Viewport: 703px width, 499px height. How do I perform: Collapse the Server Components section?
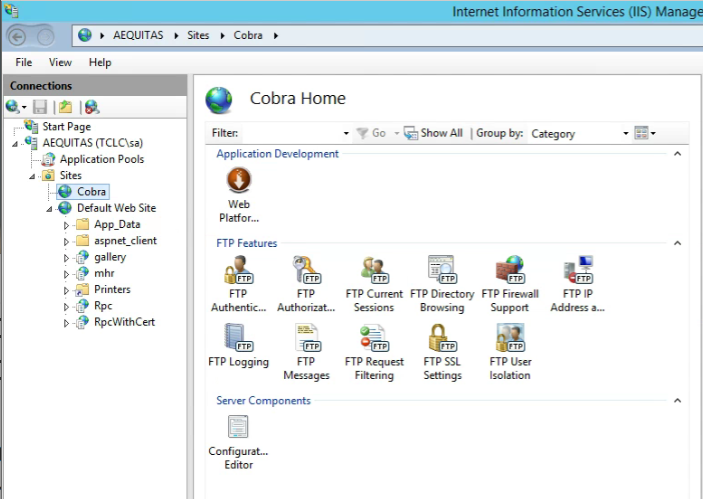(677, 400)
